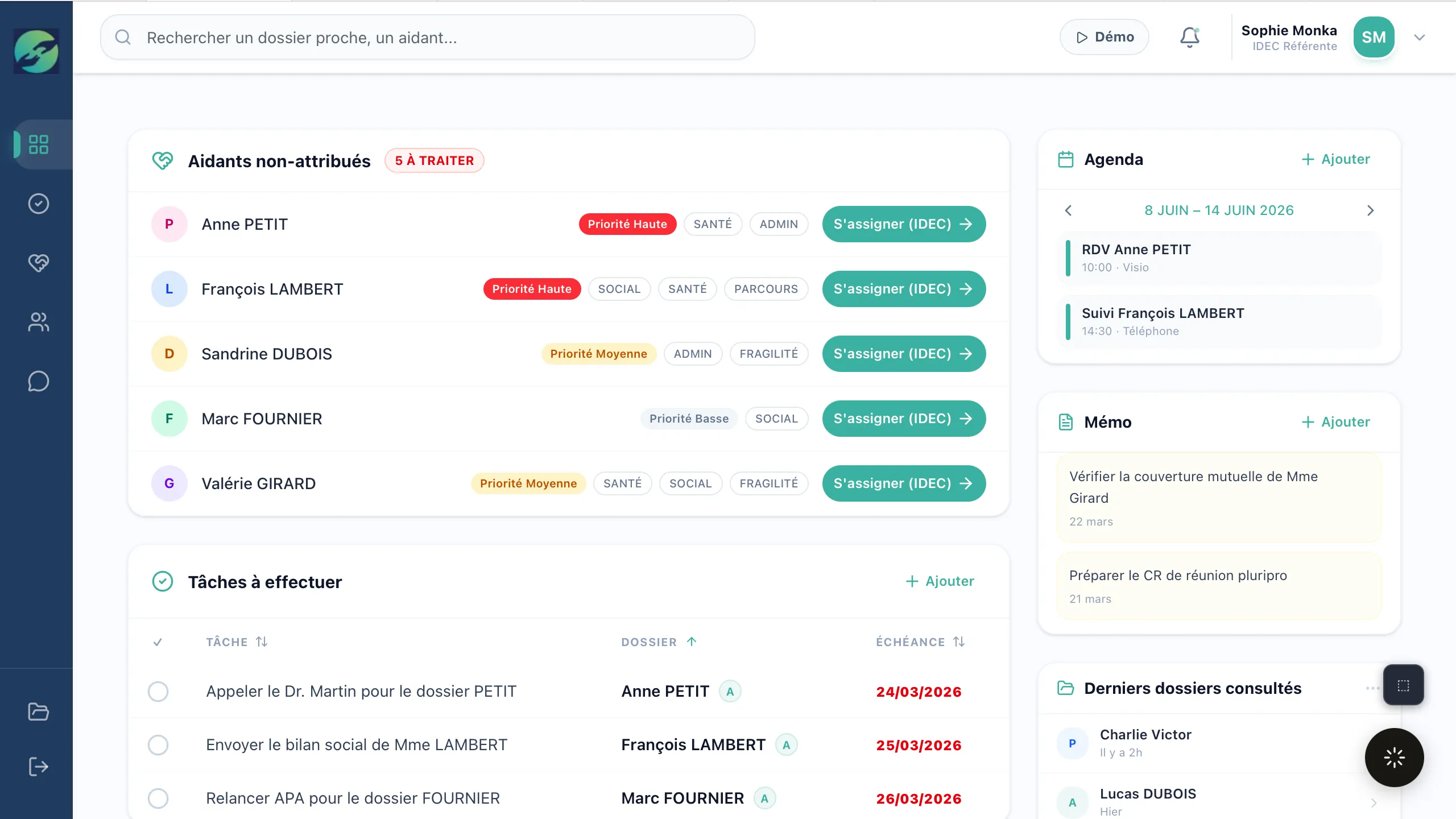This screenshot has width=1456, height=819.
Task: Click the Priorité Moyenne badge on Sandrine DUBOIS
Action: (x=598, y=354)
